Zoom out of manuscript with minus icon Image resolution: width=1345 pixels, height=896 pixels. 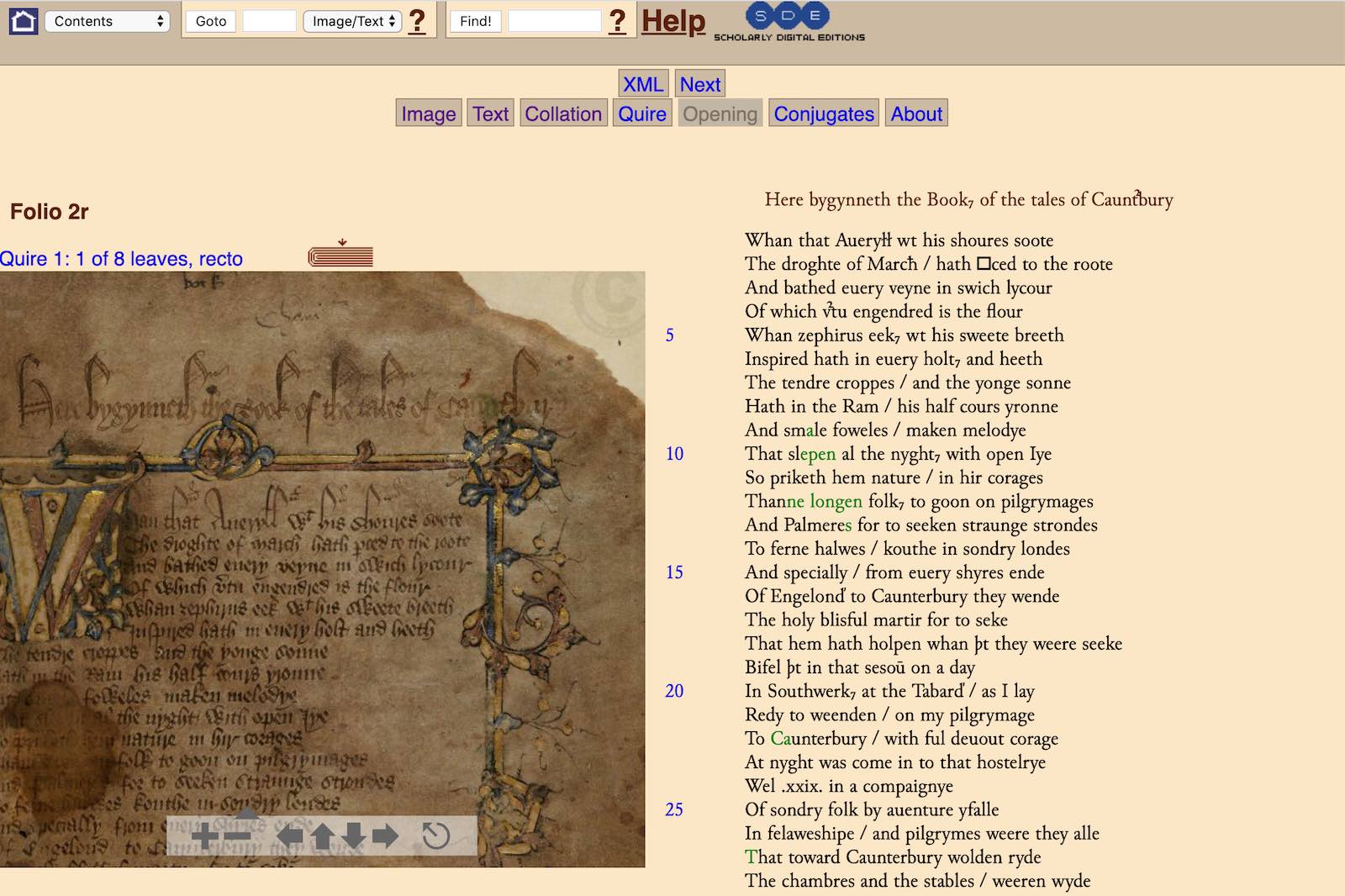238,835
